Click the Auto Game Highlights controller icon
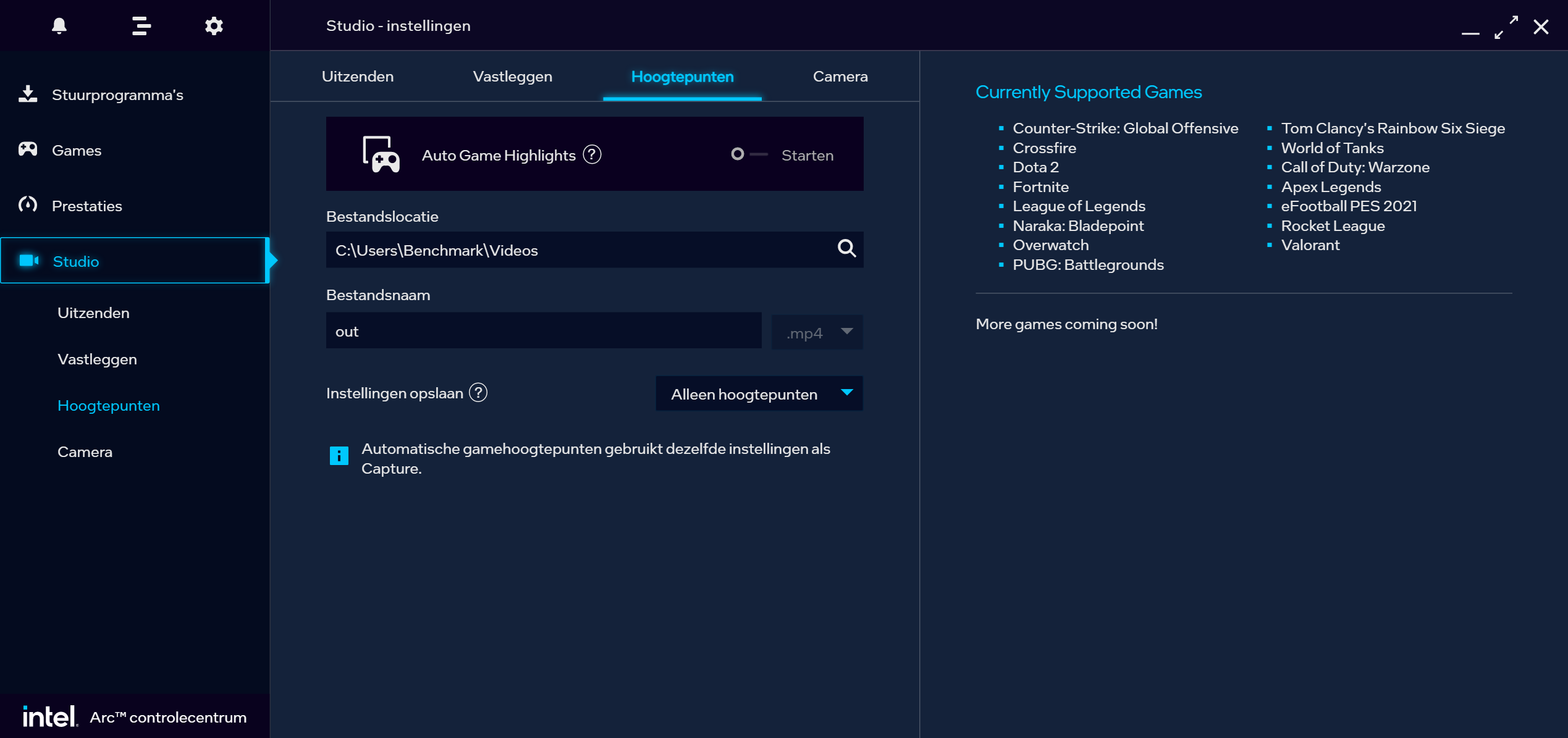This screenshot has height=738, width=1568. tap(381, 154)
